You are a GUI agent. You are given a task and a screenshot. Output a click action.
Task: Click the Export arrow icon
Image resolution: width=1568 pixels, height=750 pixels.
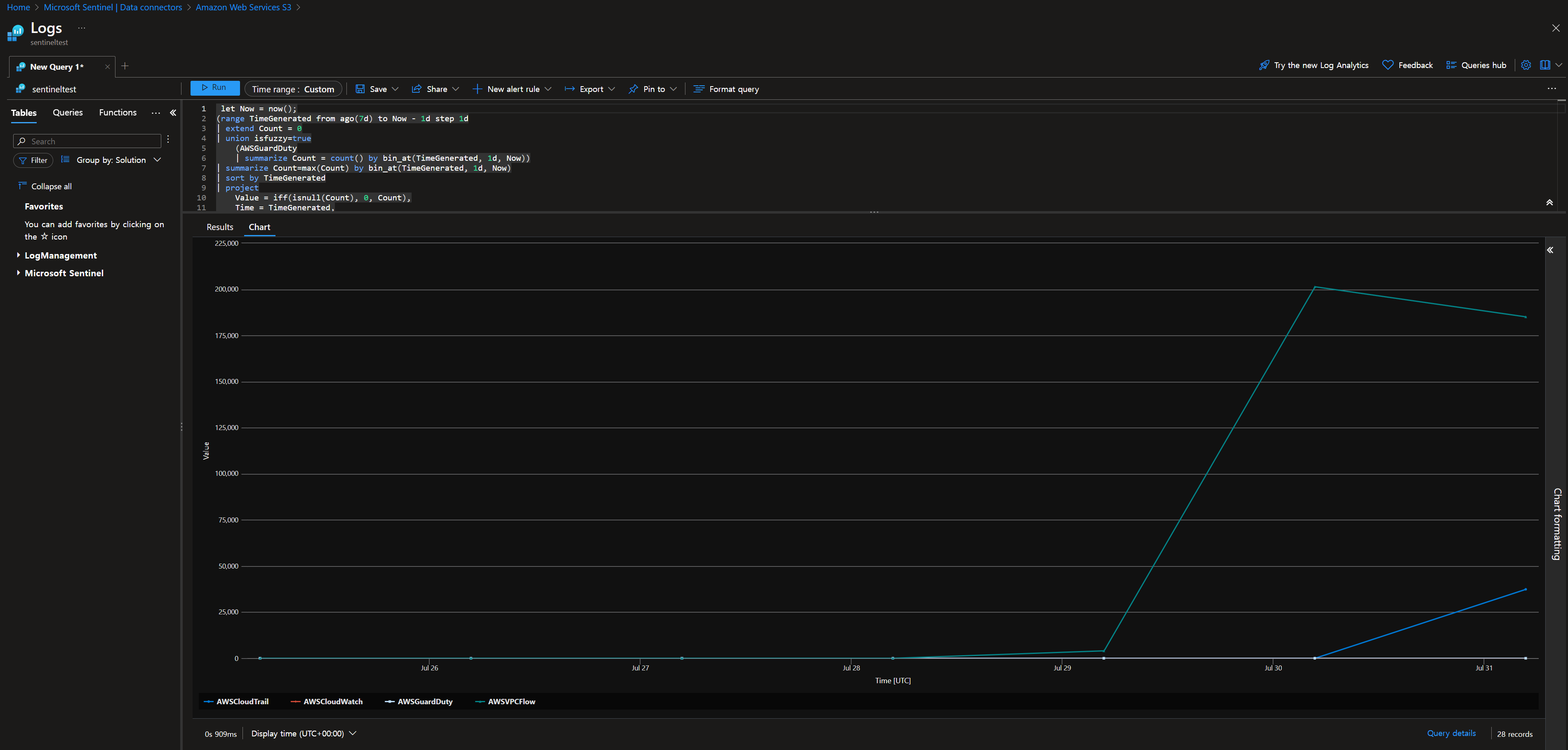pyautogui.click(x=570, y=89)
